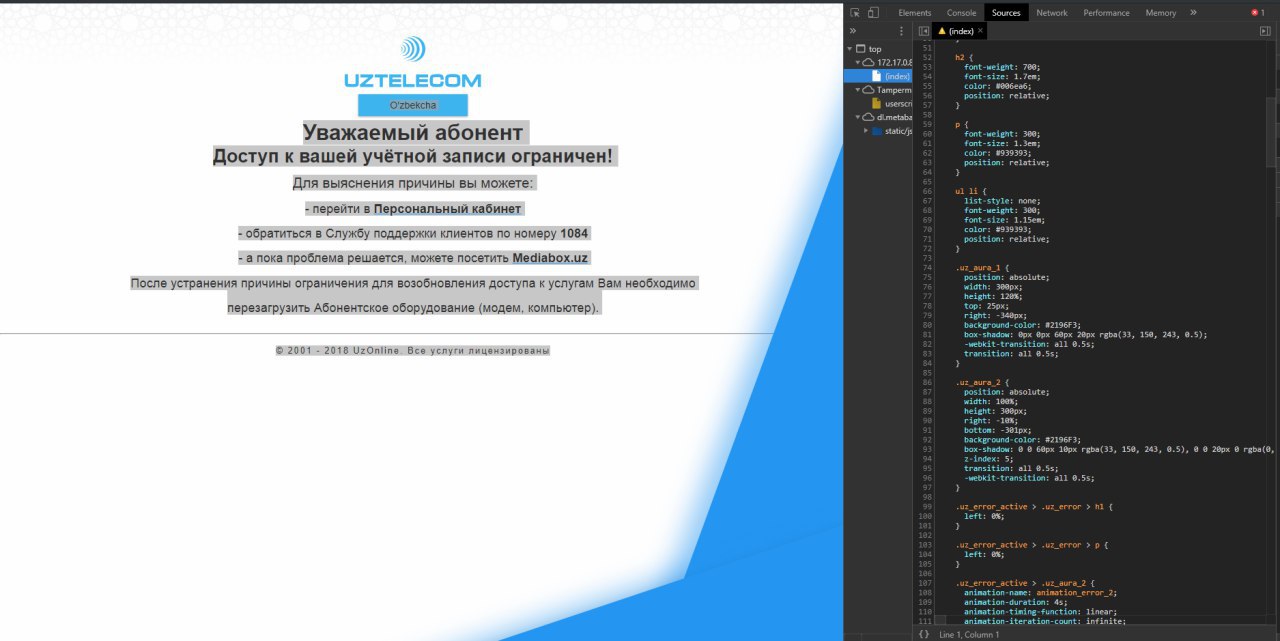
Task: Click the pretty print braces icon
Action: click(x=923, y=634)
